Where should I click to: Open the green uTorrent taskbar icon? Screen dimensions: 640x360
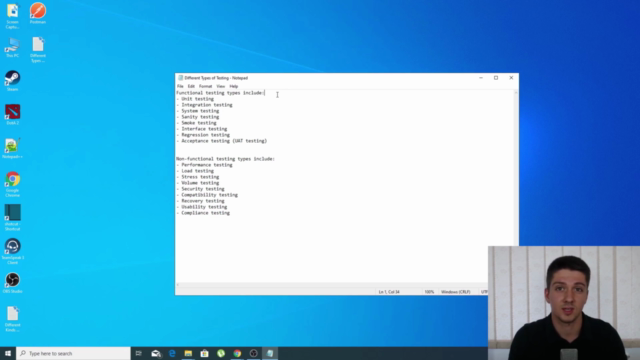click(221, 353)
